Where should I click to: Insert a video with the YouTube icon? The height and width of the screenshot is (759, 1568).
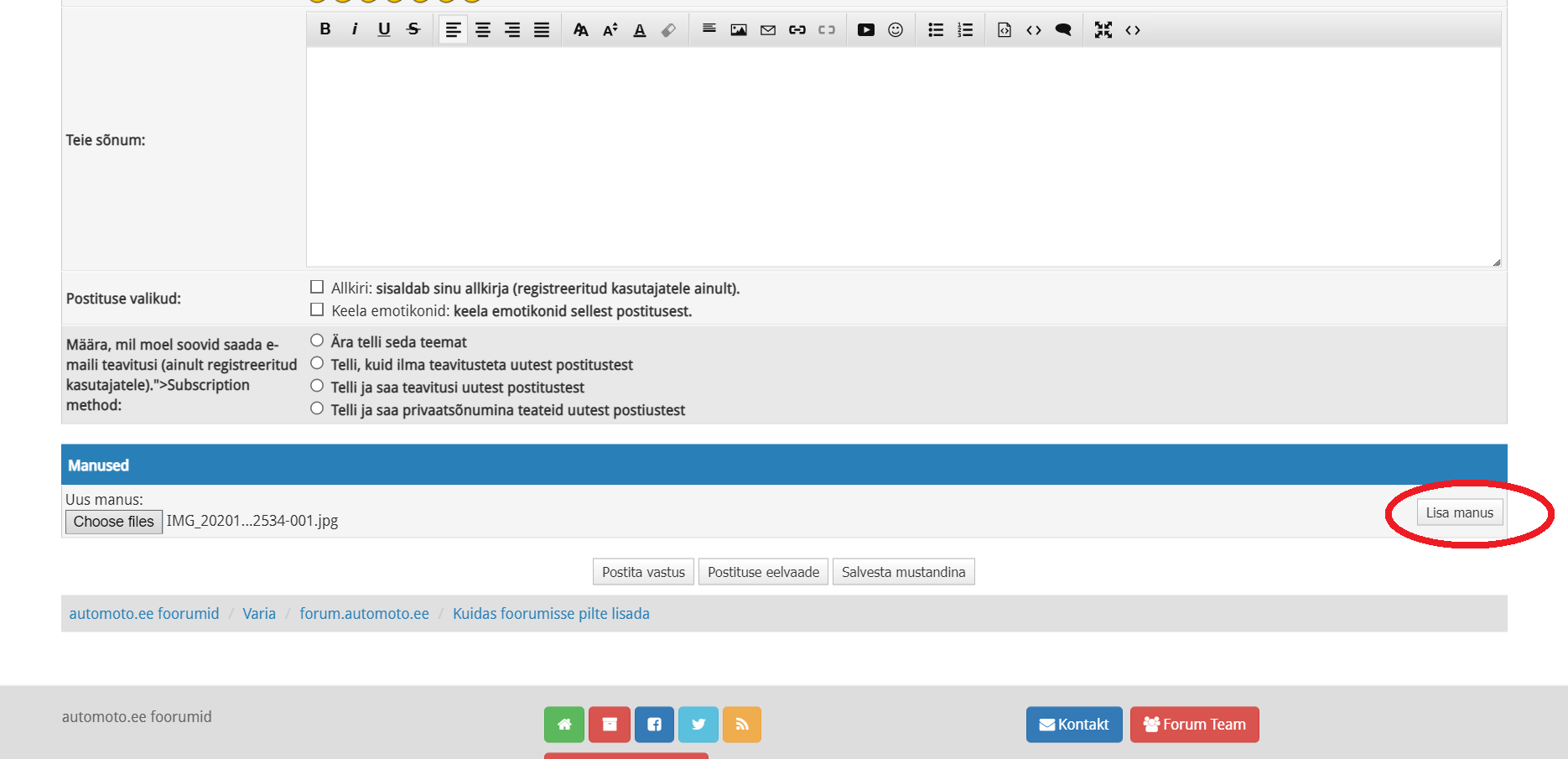click(865, 30)
